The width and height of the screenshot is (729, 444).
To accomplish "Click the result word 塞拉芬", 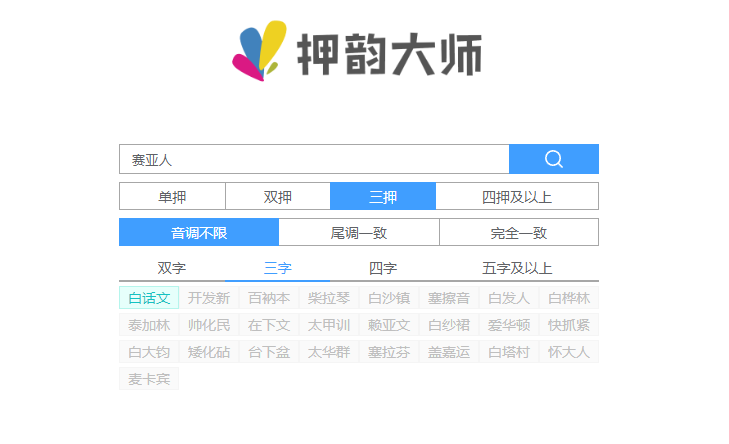I will tap(389, 352).
